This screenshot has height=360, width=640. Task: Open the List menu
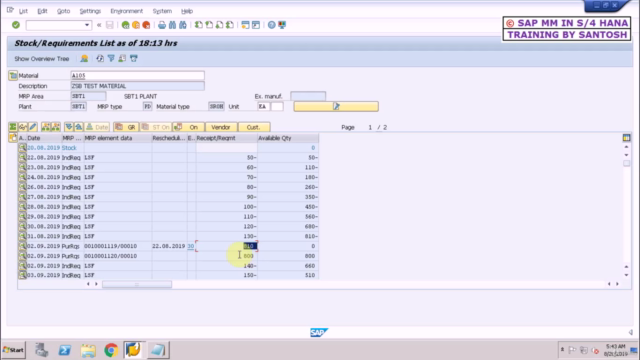point(23,11)
